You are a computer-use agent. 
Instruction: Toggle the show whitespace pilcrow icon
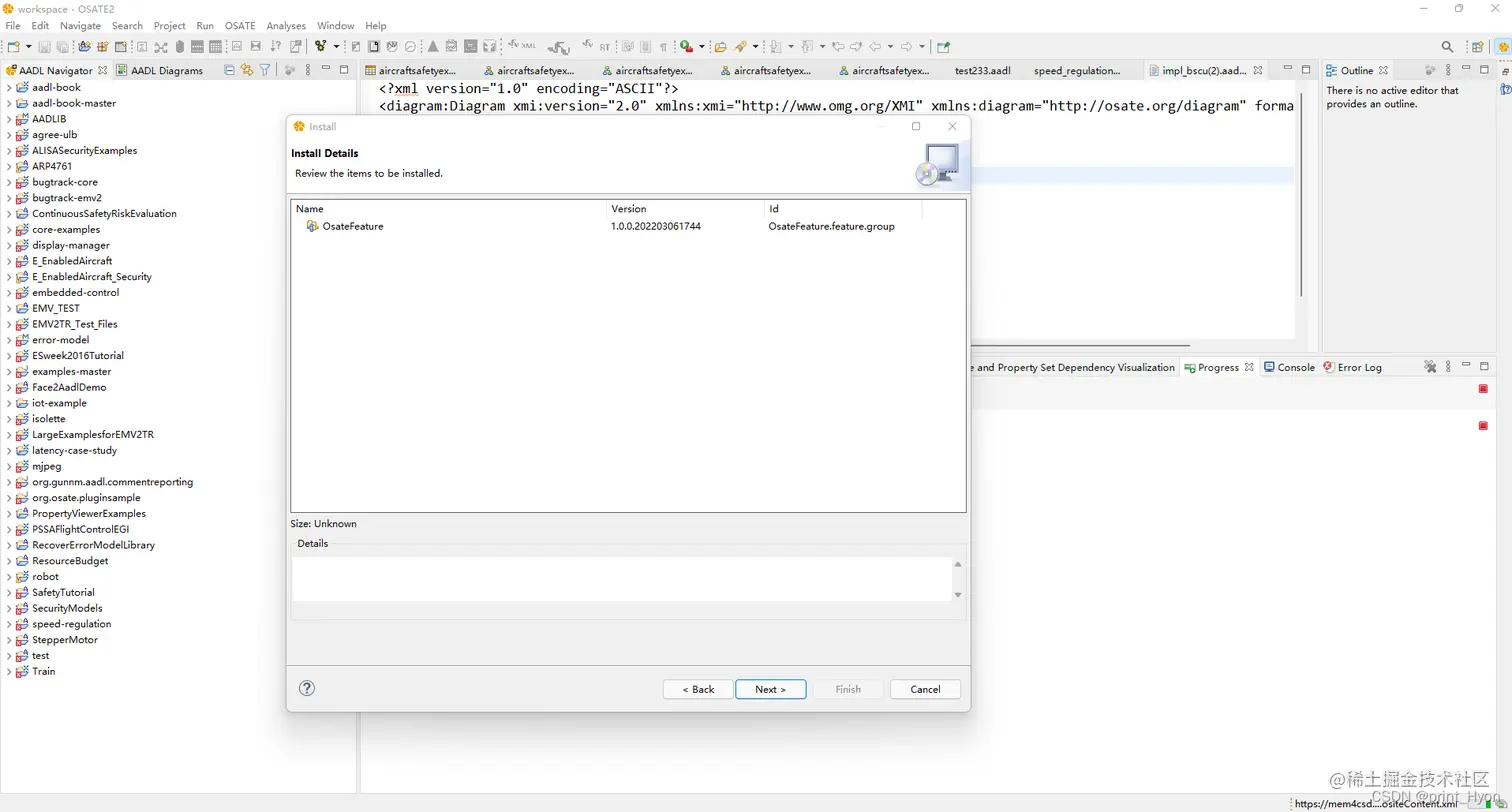(x=663, y=47)
